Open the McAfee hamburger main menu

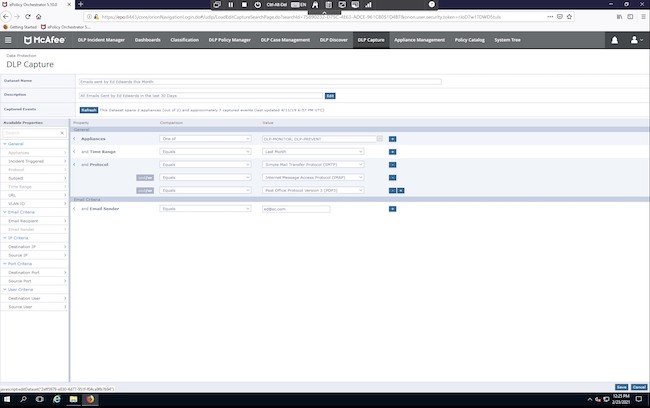(8, 40)
